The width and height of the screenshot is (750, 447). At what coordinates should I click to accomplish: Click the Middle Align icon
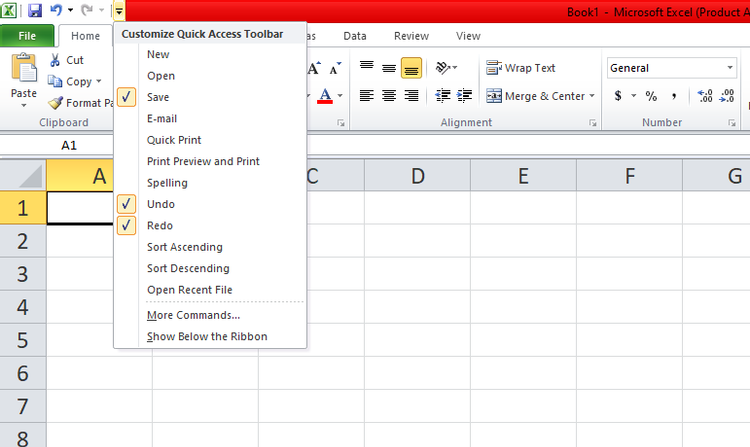coord(389,68)
